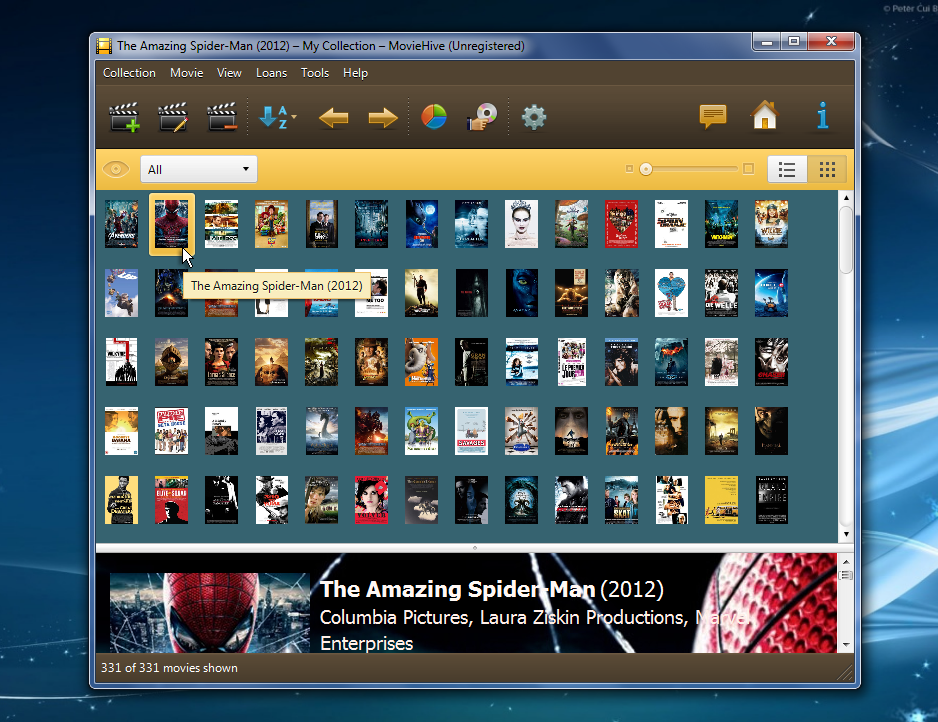Image resolution: width=938 pixels, height=722 pixels.
Task: Click the movie grid scroll up arrow
Action: 846,198
